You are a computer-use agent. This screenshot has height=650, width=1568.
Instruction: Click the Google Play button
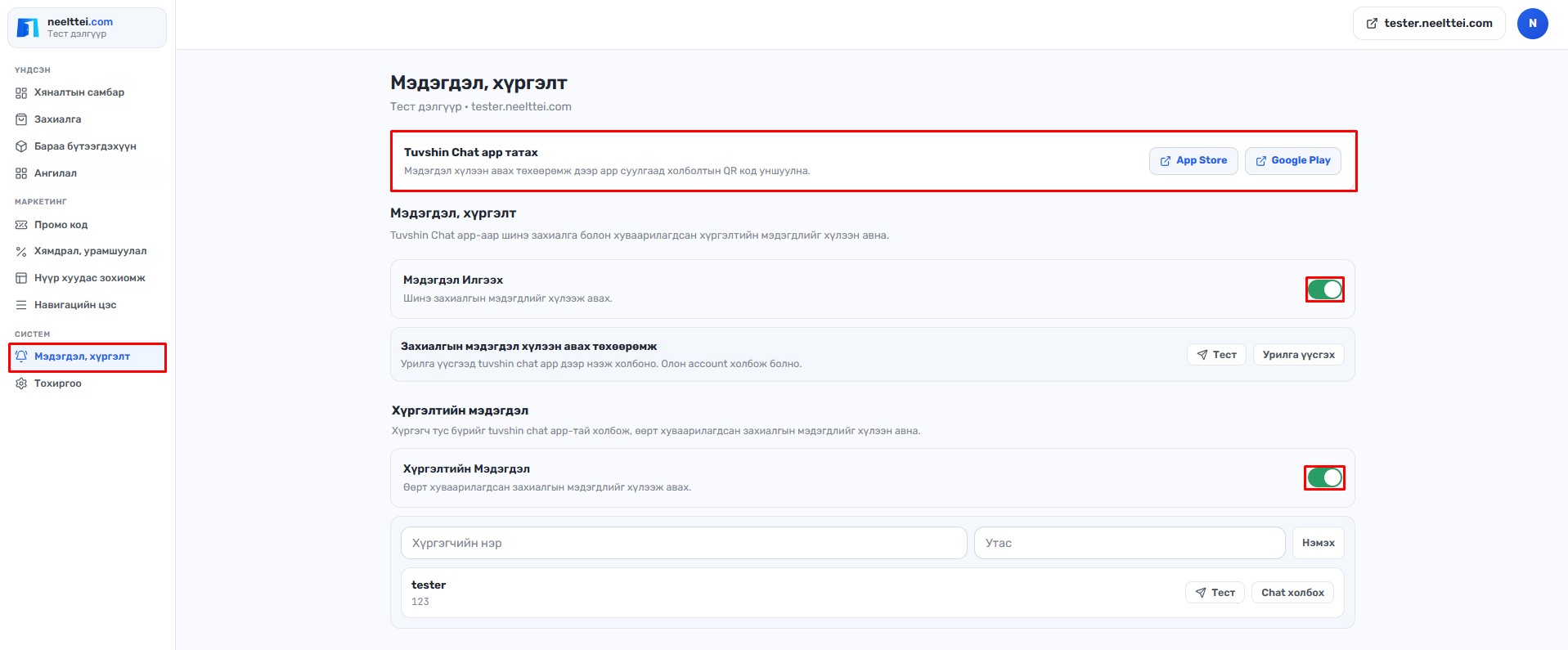[1292, 161]
